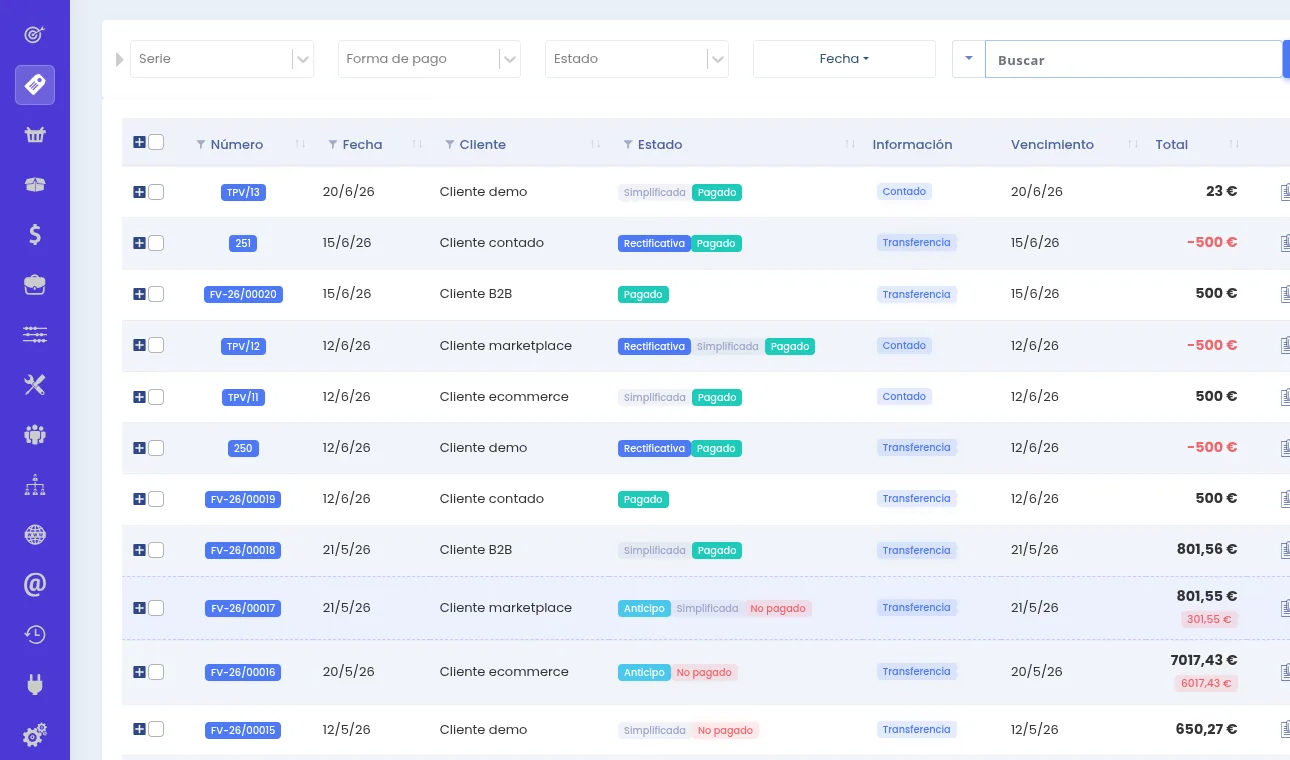Image resolution: width=1290 pixels, height=760 pixels.
Task: Open invoice FV-26/00015
Action: tap(243, 730)
